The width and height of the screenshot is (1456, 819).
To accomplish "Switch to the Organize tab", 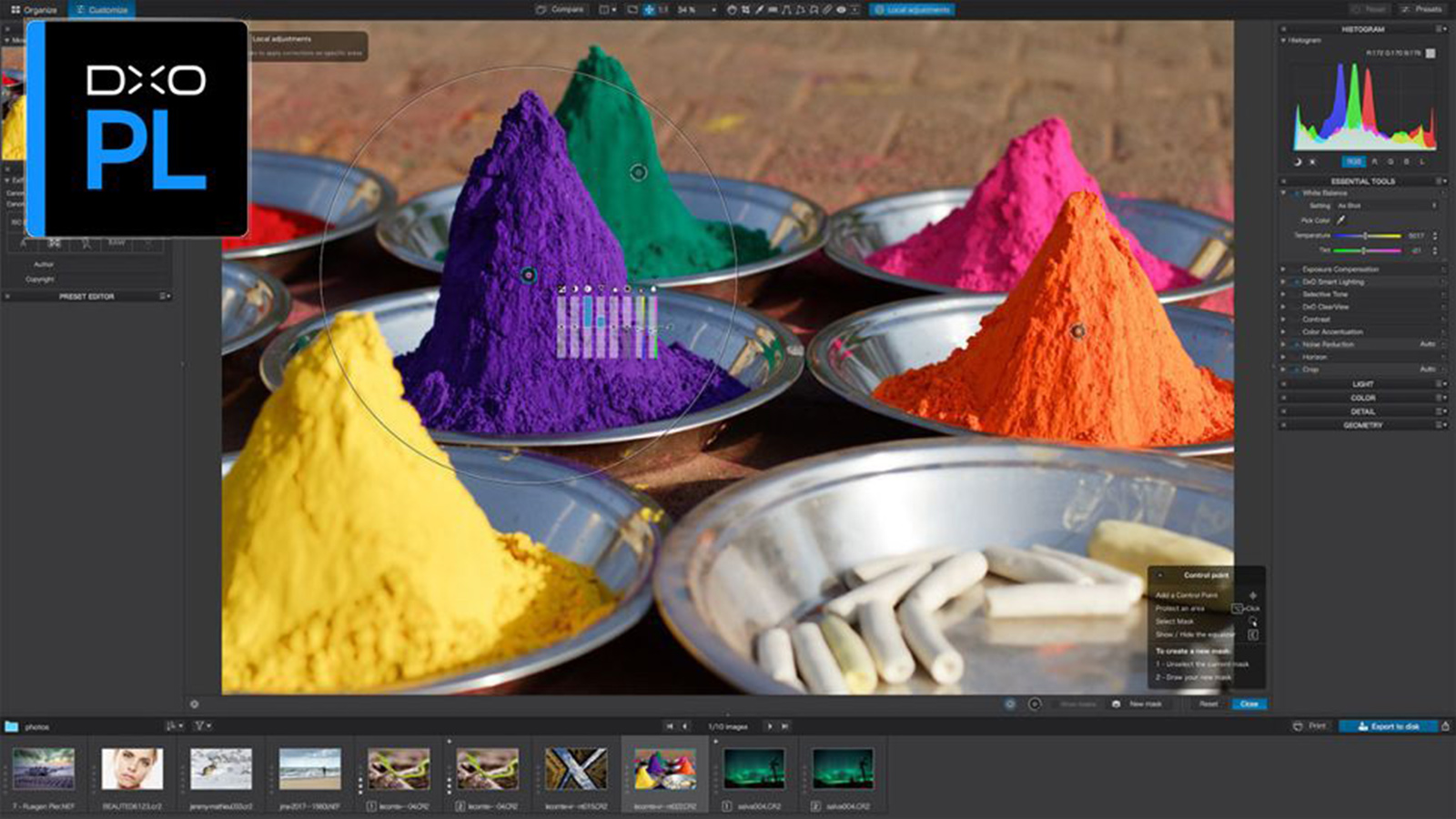I will (34, 9).
